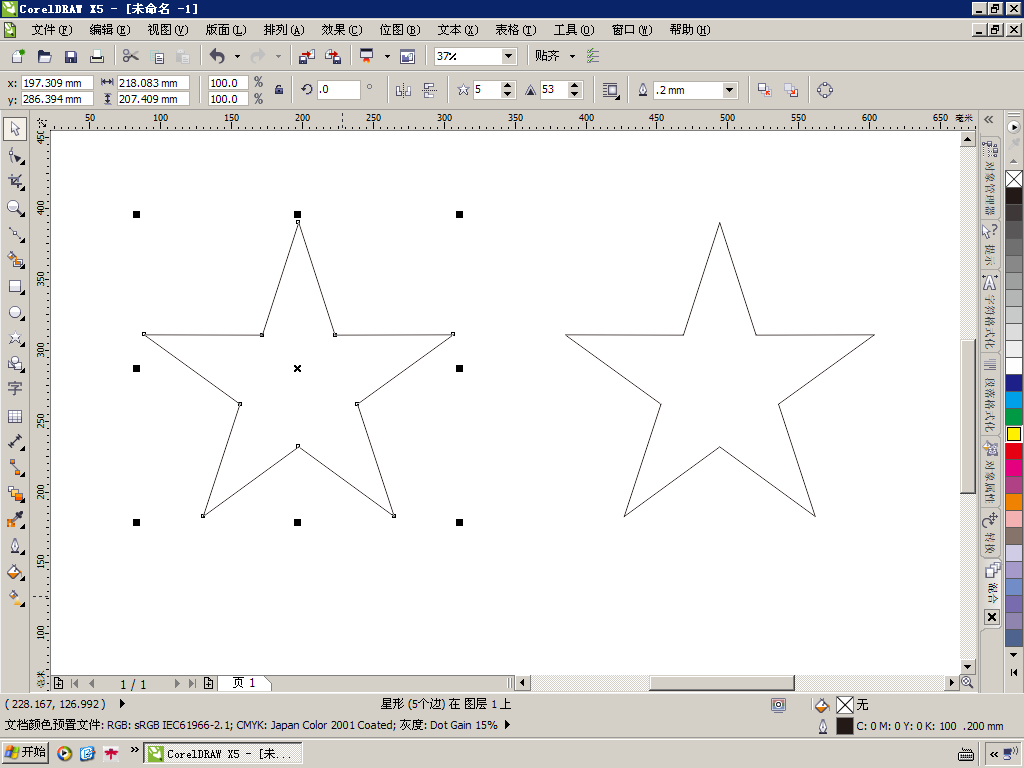
Task: Select the Smart Fill tool
Action: coord(15,260)
